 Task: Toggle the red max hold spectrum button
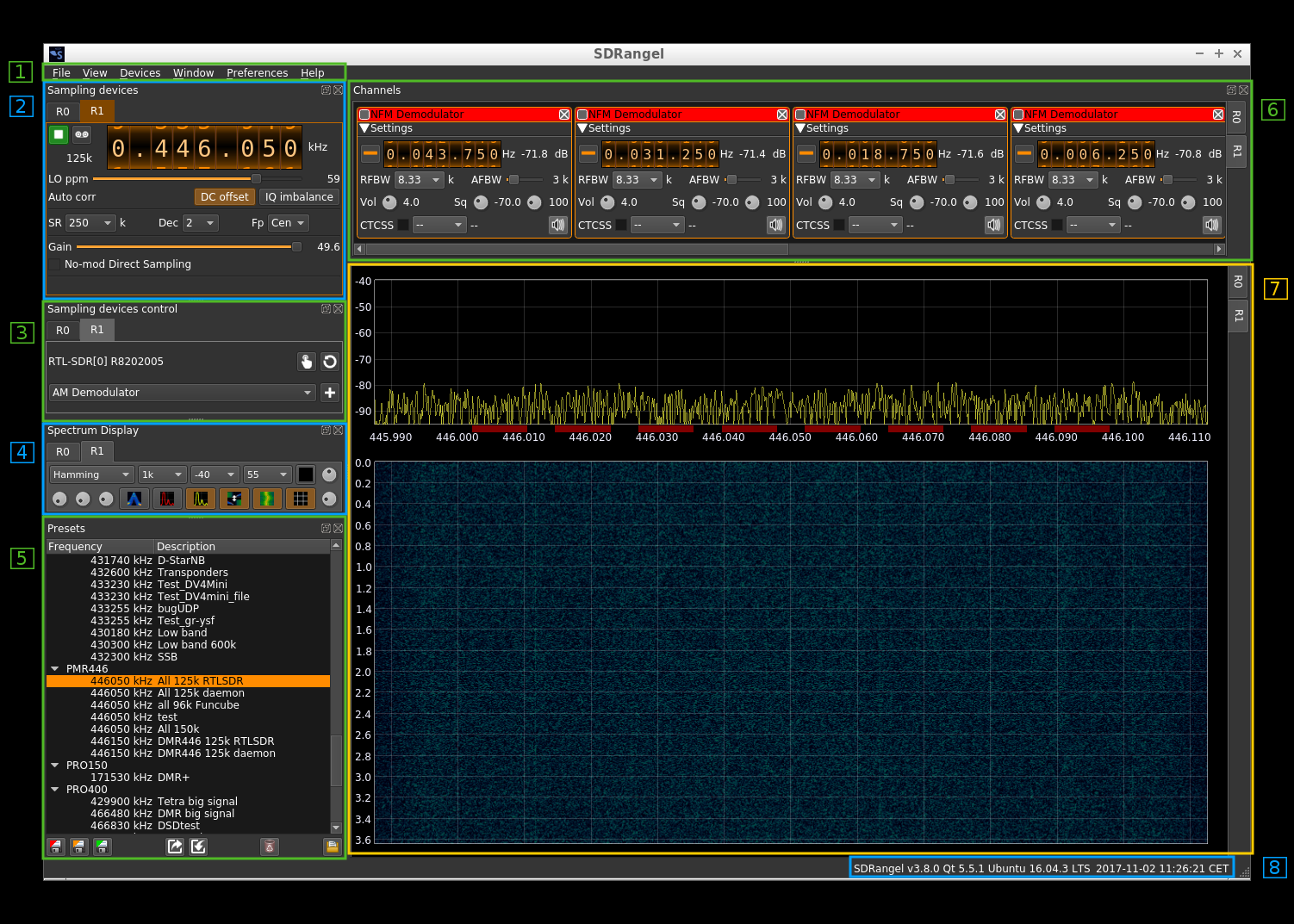pos(167,499)
